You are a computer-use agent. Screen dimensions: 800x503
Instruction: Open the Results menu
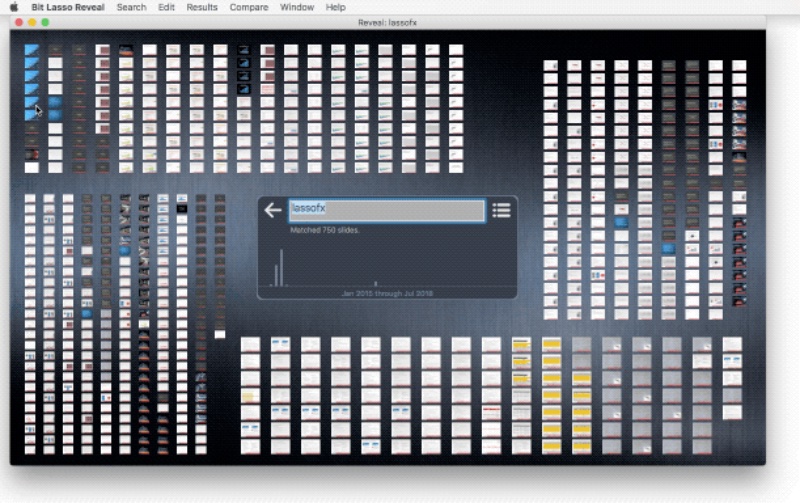tap(202, 7)
